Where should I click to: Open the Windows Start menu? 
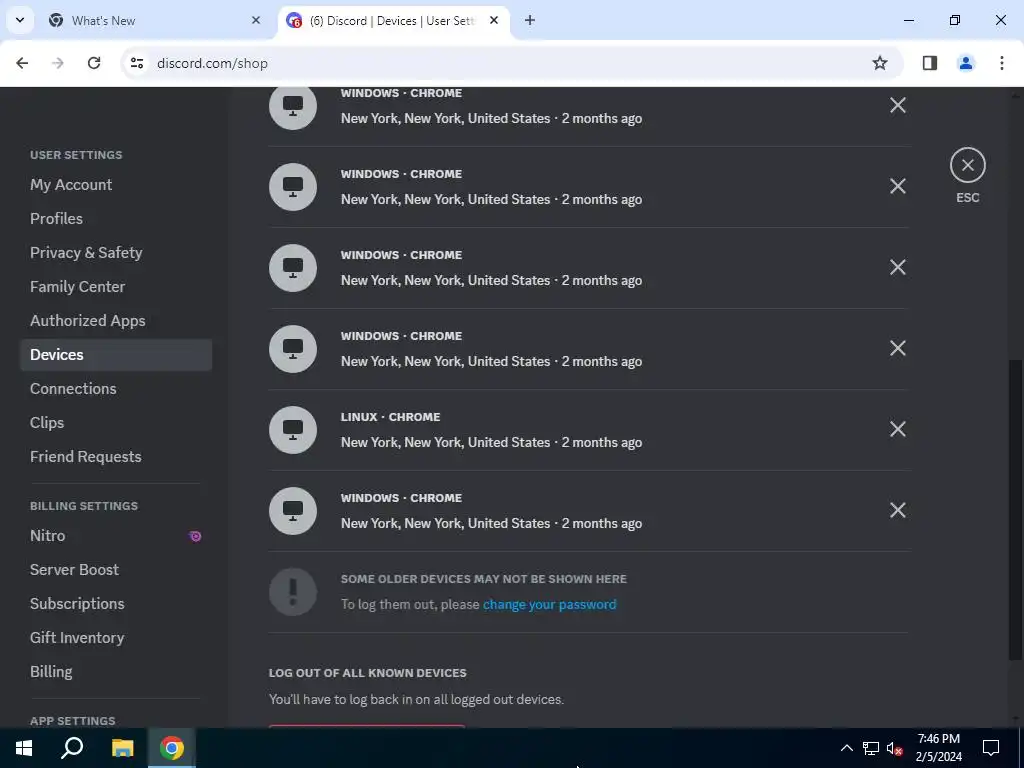tap(24, 748)
